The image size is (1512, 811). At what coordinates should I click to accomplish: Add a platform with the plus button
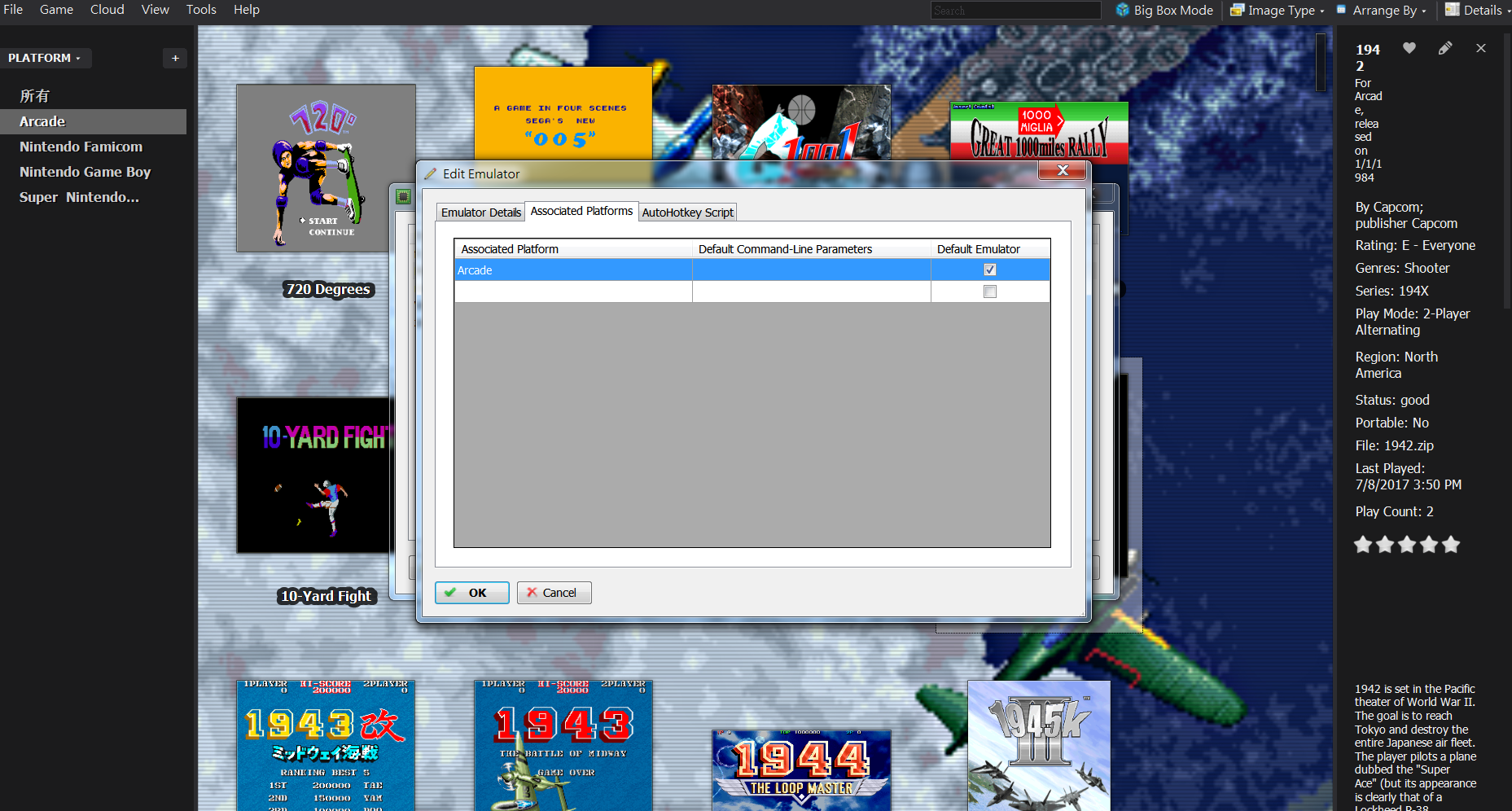point(175,58)
